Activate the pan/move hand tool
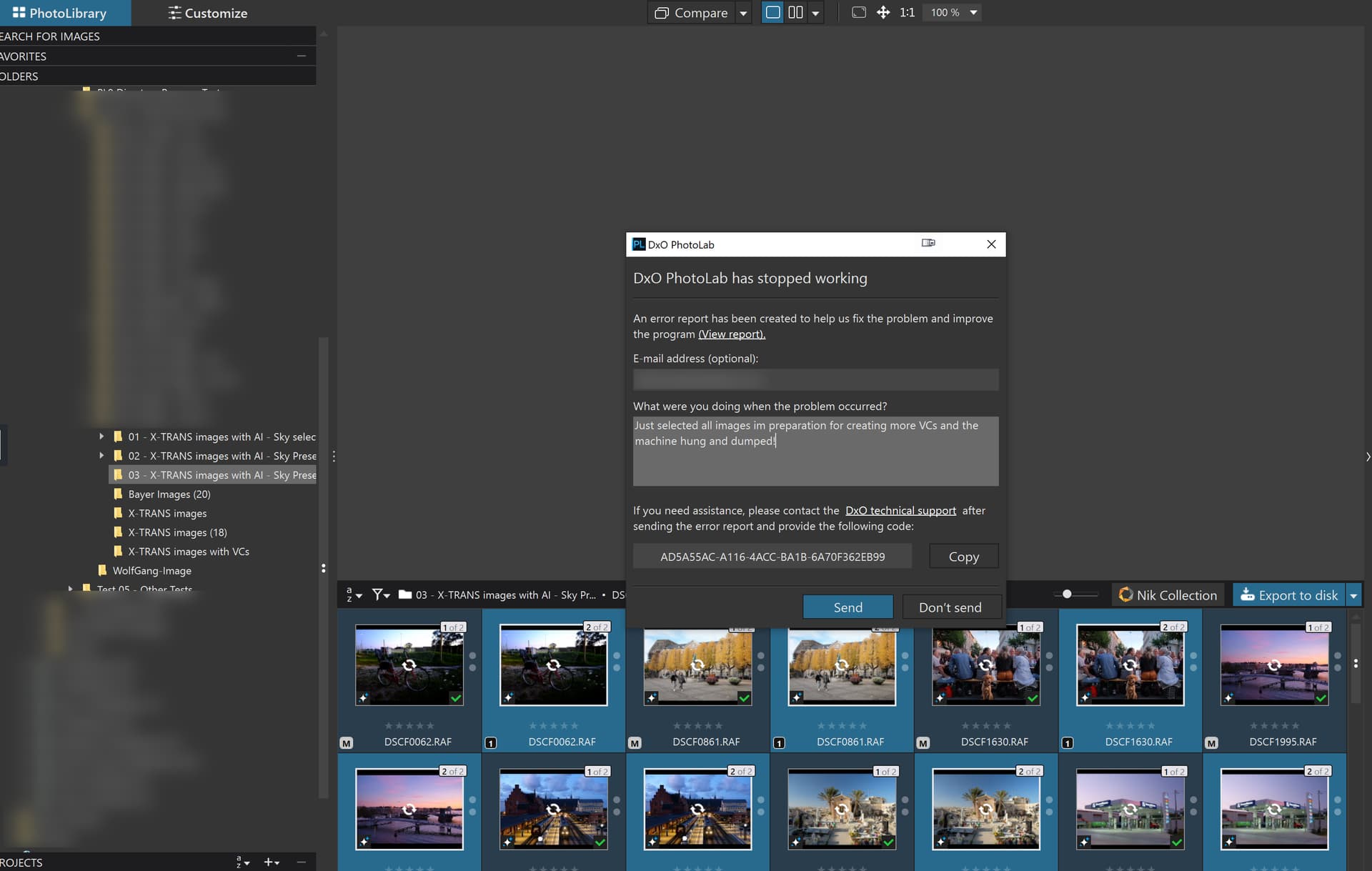Screen dimensions: 1372x871 coord(883,12)
